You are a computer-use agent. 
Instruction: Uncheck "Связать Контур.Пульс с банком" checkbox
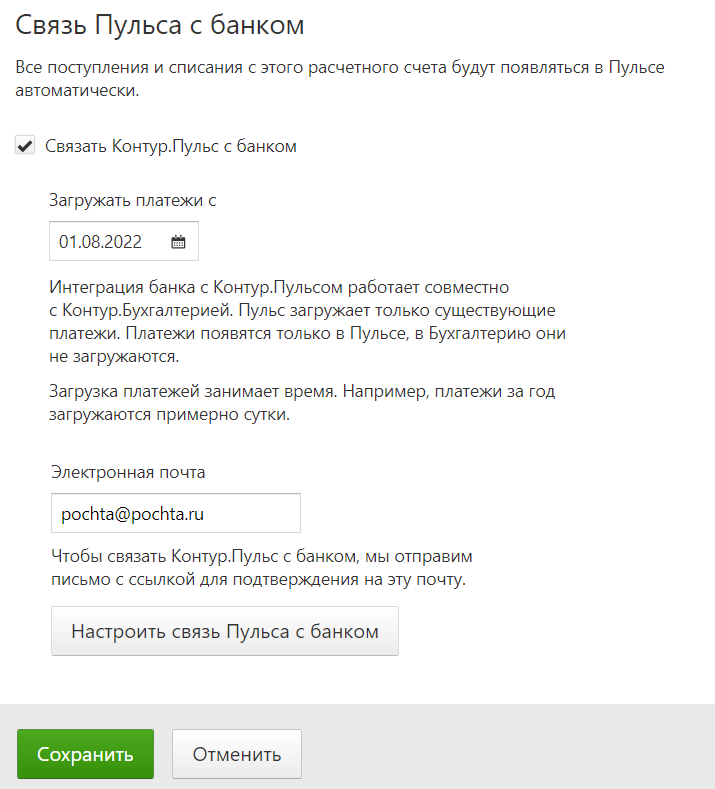[25, 146]
